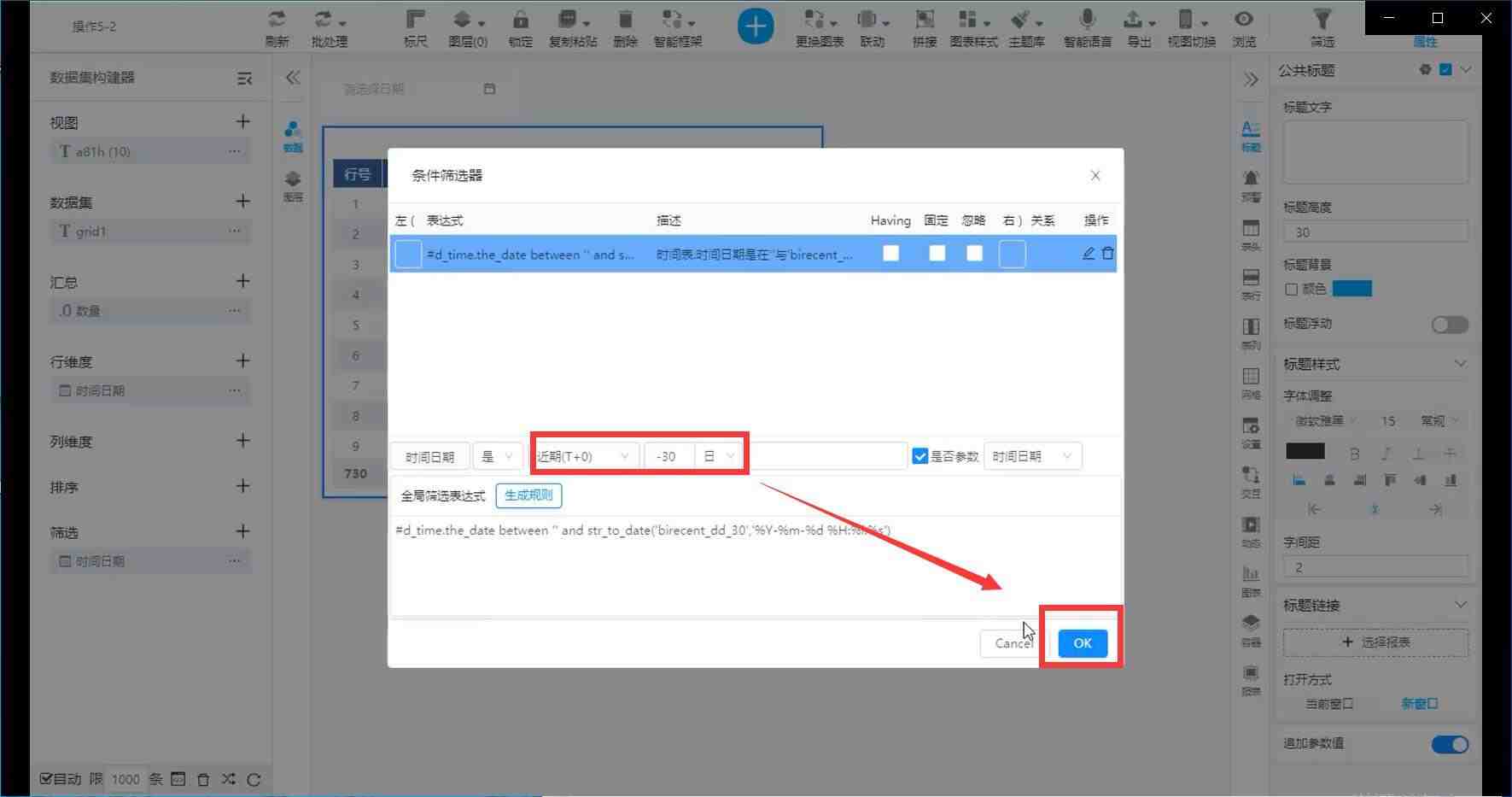The height and width of the screenshot is (797, 1512).
Task: Open the 时间日期 parameter dropdown
Action: point(1033,456)
